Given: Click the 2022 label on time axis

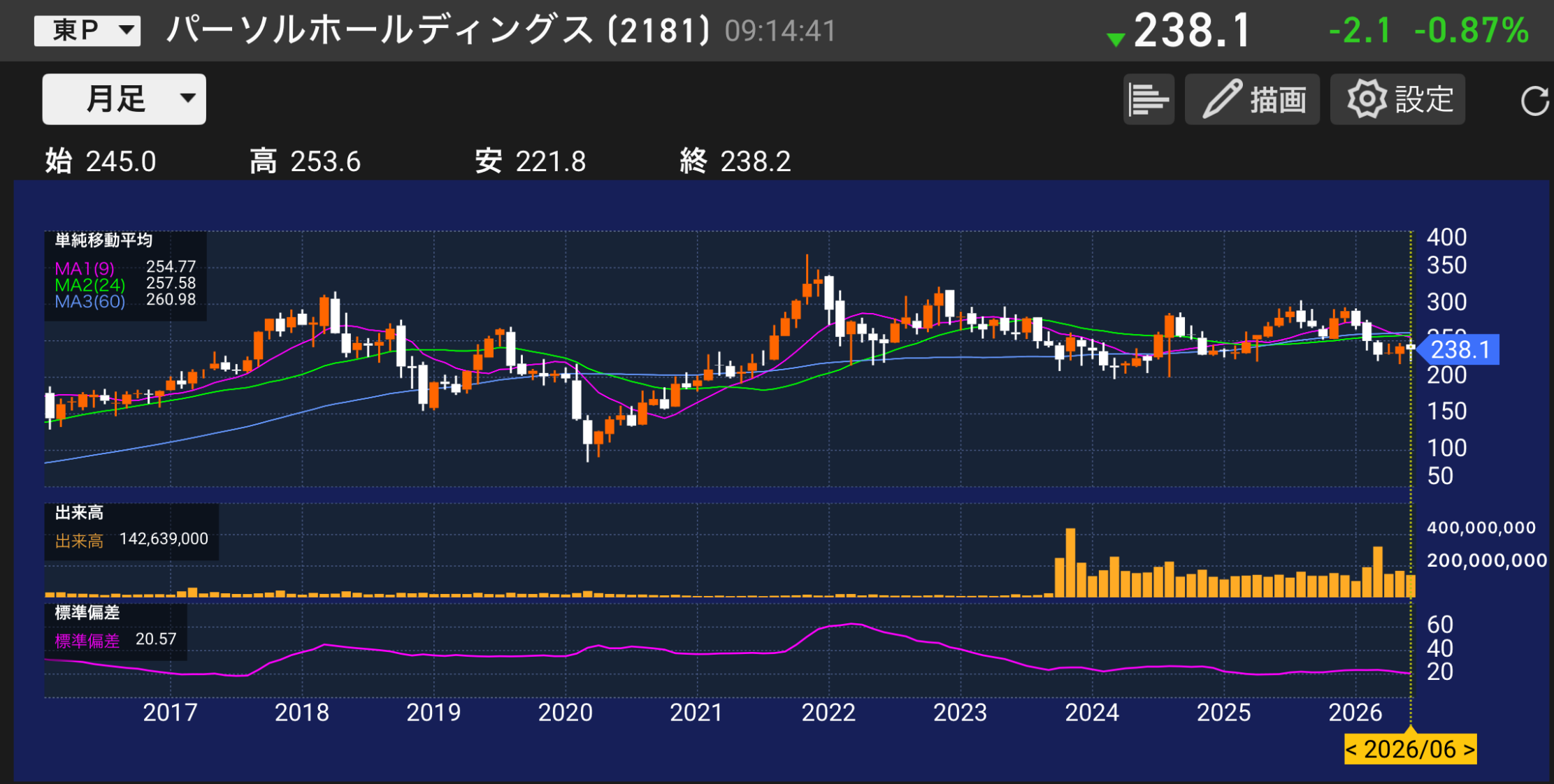Looking at the screenshot, I should point(828,713).
